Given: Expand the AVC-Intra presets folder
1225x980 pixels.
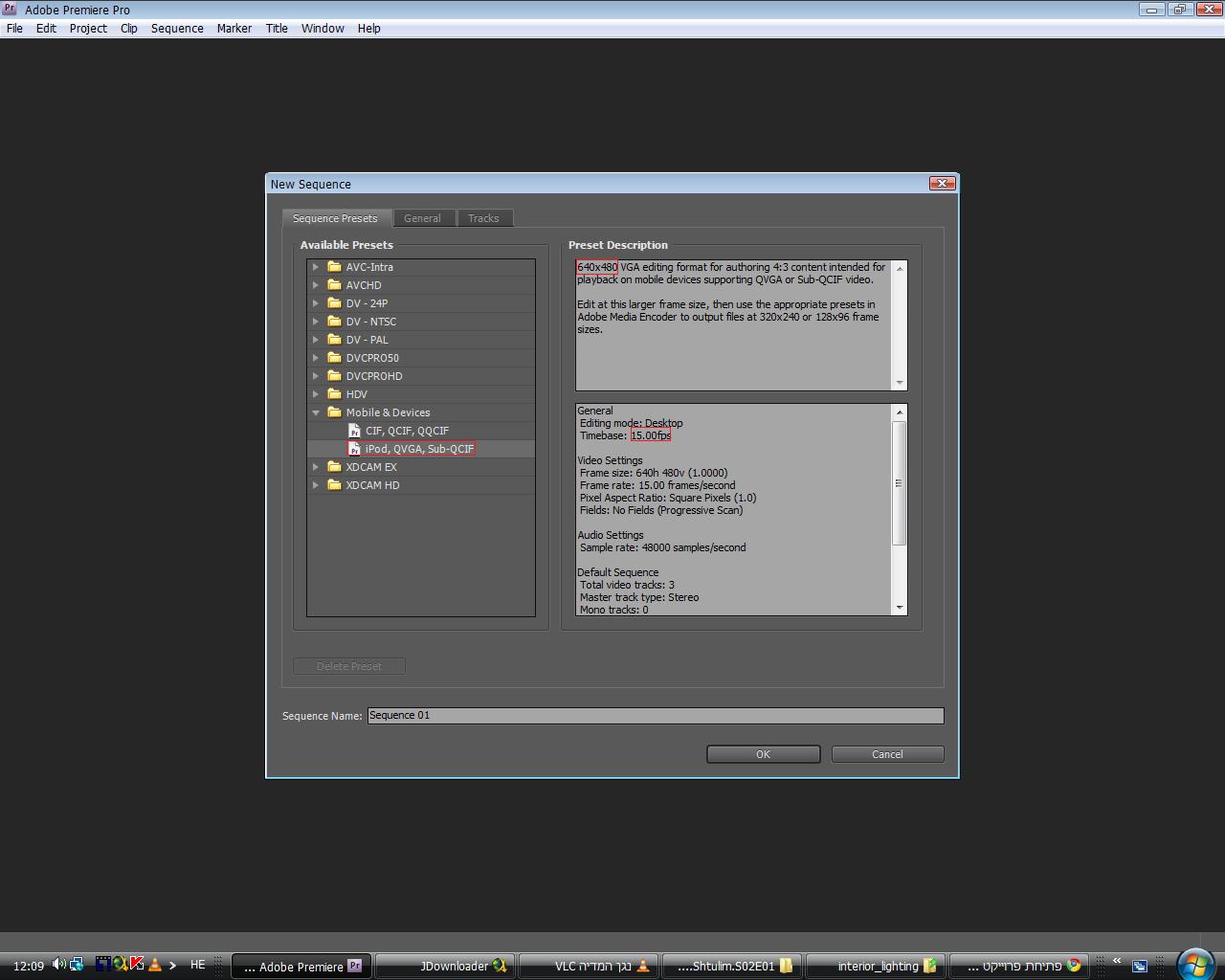Looking at the screenshot, I should 316,267.
